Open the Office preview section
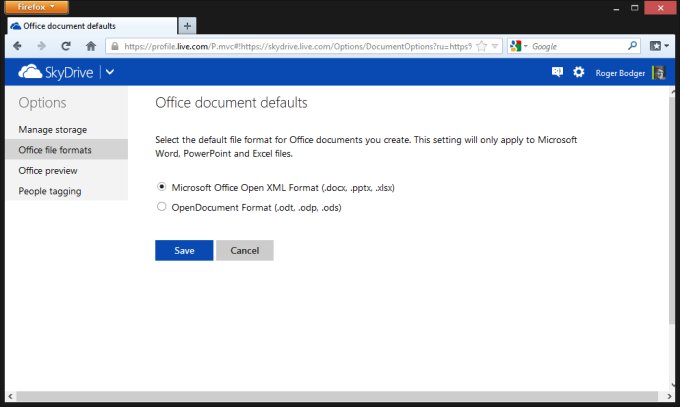The height and width of the screenshot is (407, 680). (48, 171)
